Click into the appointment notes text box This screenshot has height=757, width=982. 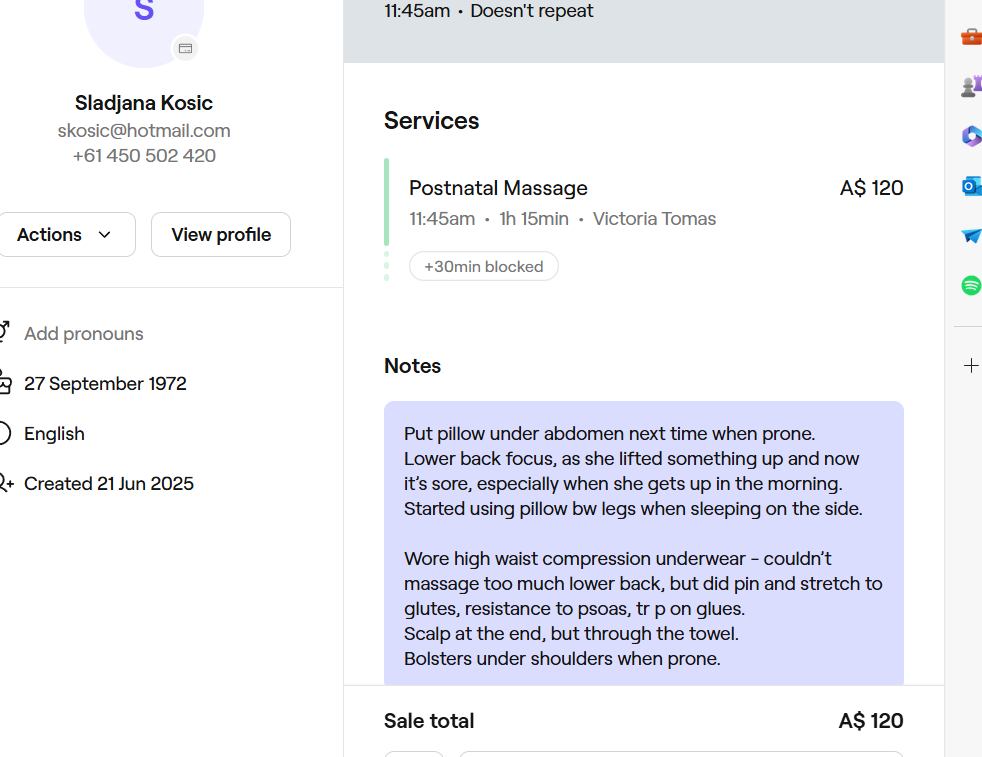pos(643,545)
